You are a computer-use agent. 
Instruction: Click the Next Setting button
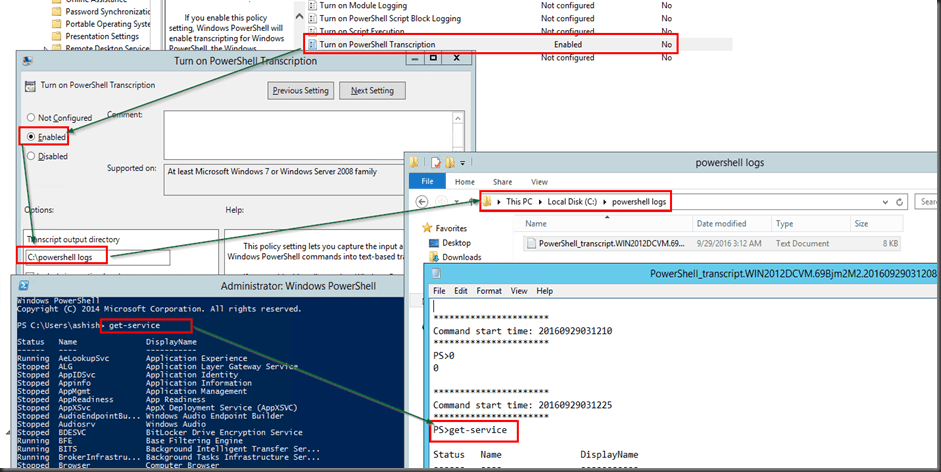pos(372,91)
